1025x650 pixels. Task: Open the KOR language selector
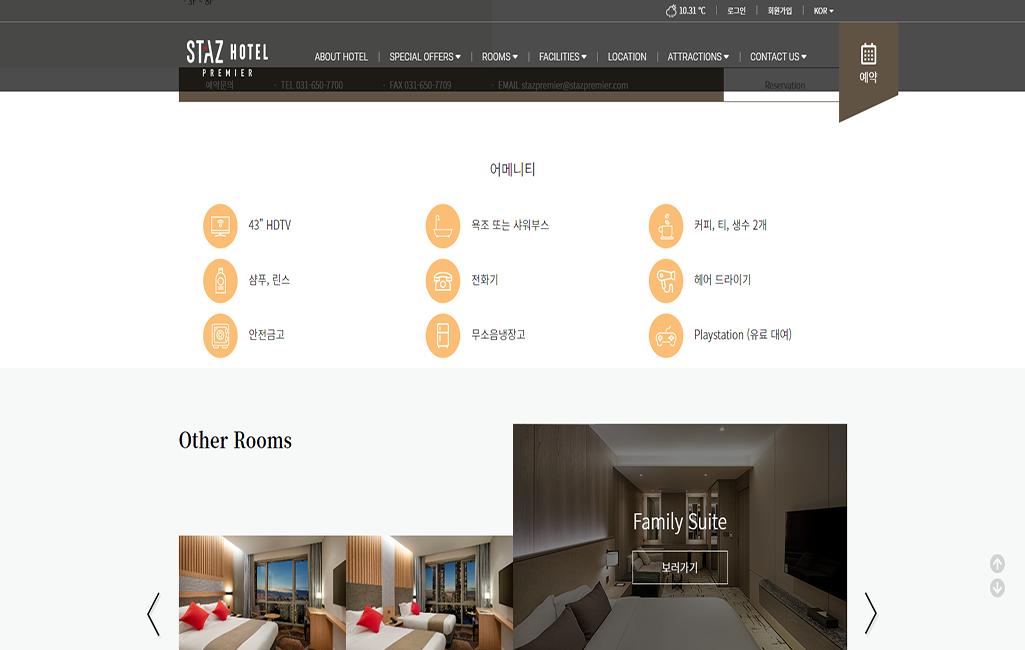coord(824,10)
